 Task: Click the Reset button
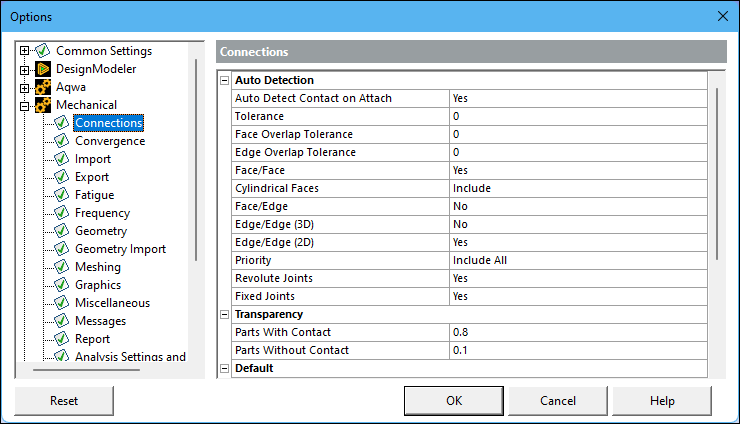[64, 401]
